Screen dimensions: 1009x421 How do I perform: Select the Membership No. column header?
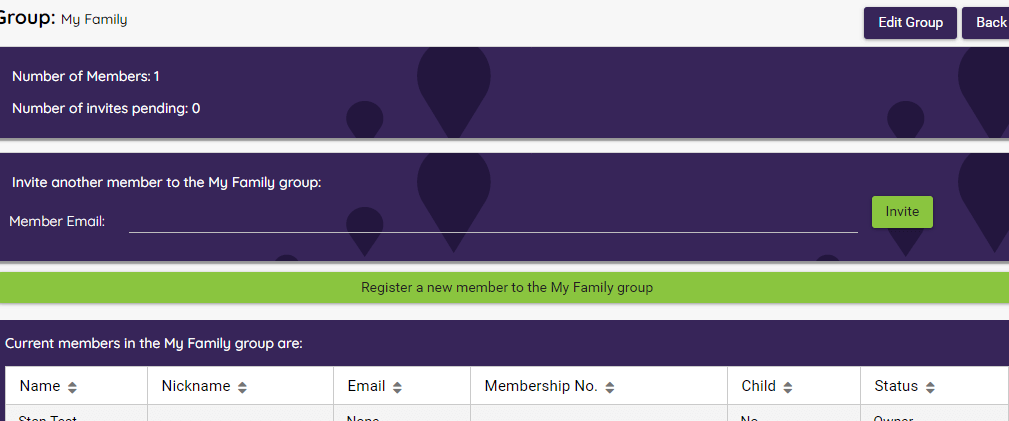[541, 386]
